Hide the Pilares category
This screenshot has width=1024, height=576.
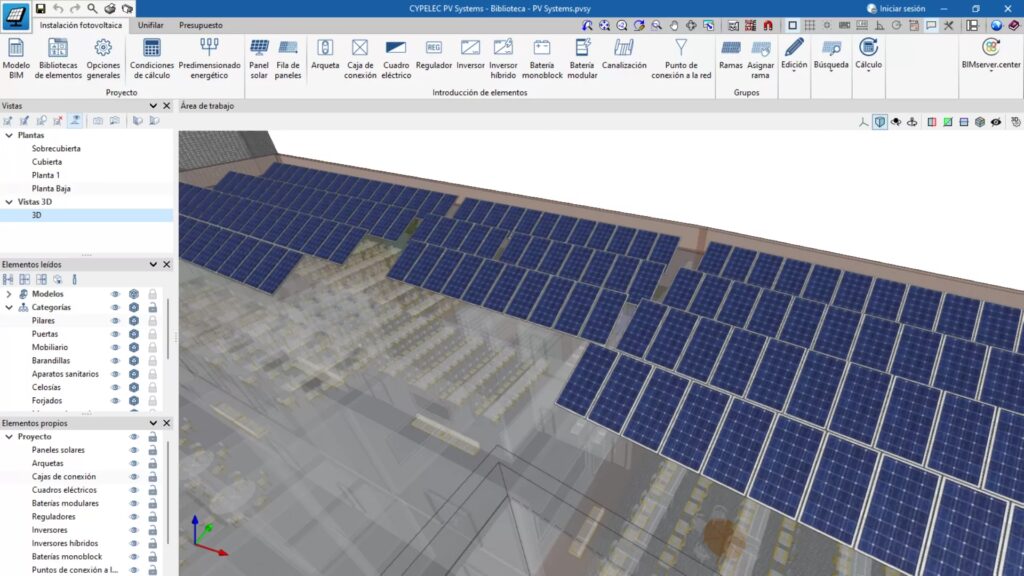116,321
